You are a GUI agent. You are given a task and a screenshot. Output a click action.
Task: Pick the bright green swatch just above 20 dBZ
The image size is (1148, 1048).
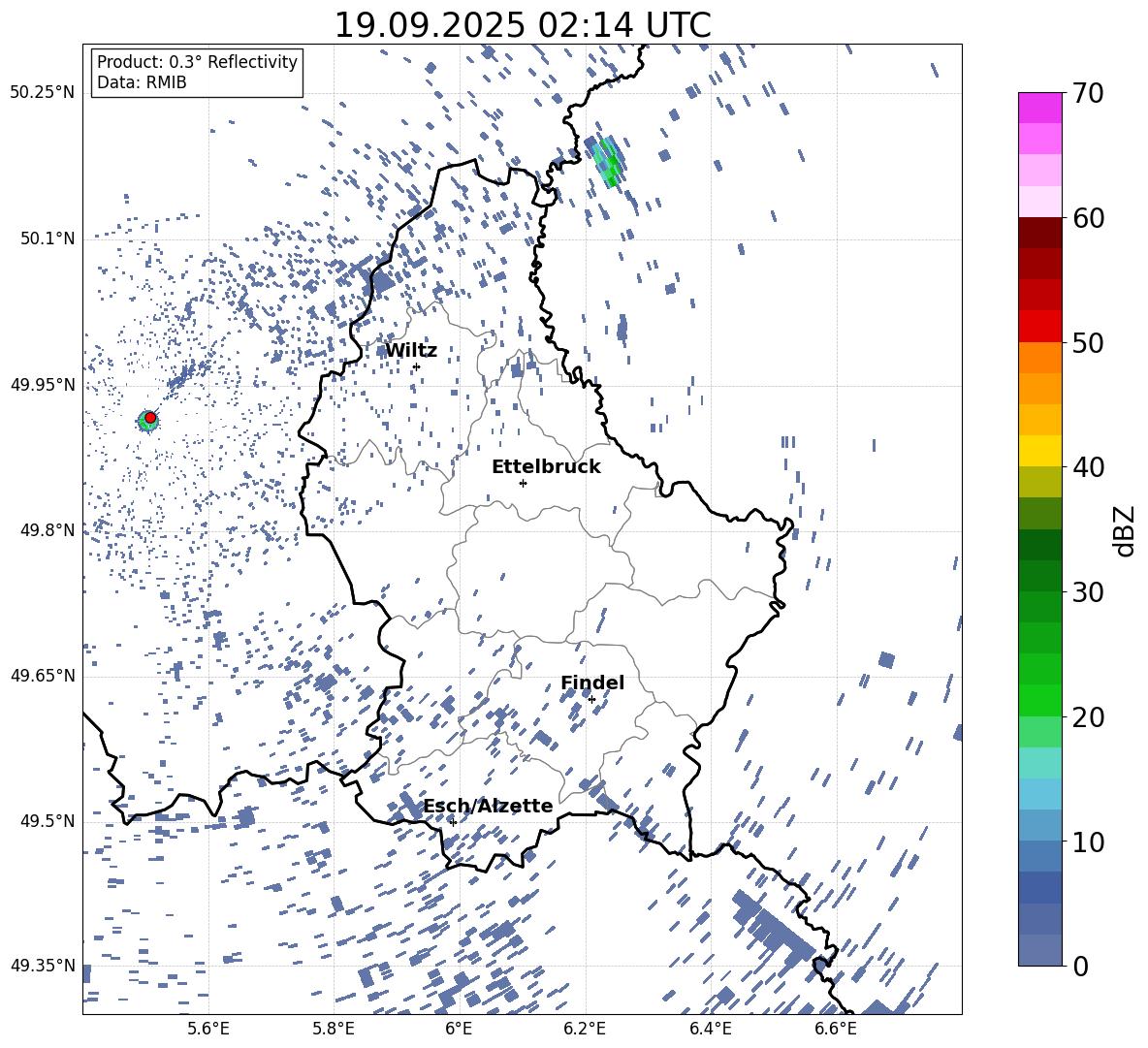point(1040,700)
